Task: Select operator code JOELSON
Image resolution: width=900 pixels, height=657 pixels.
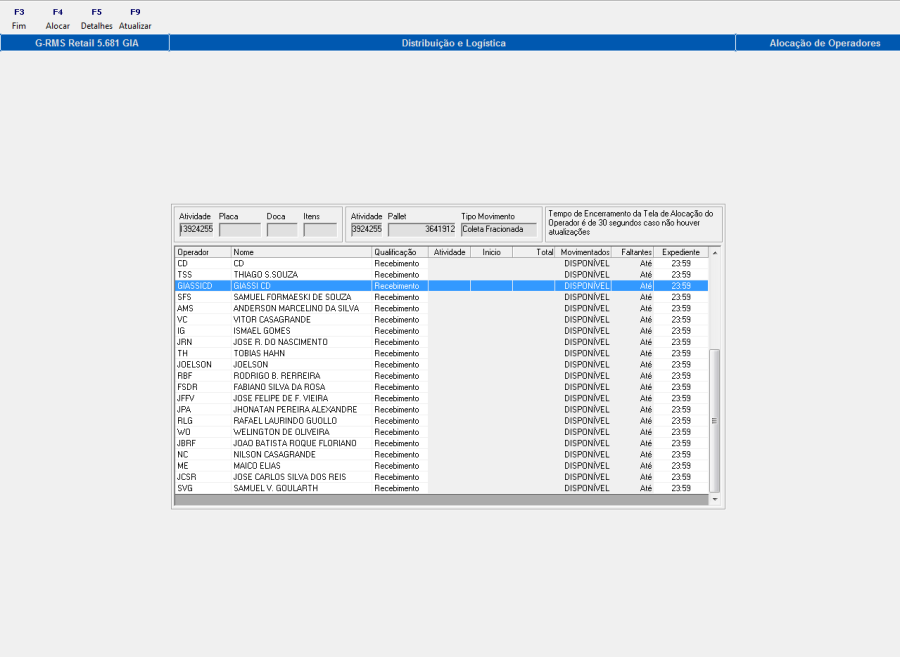Action: 194,365
